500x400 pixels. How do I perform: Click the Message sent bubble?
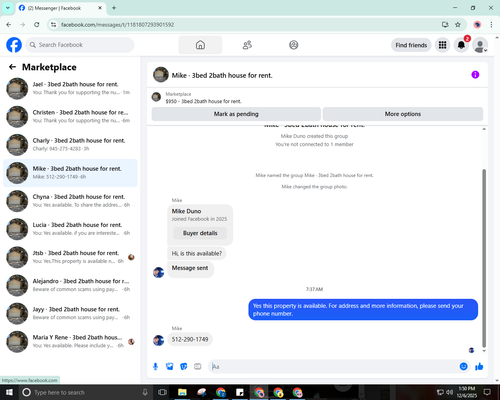click(190, 268)
